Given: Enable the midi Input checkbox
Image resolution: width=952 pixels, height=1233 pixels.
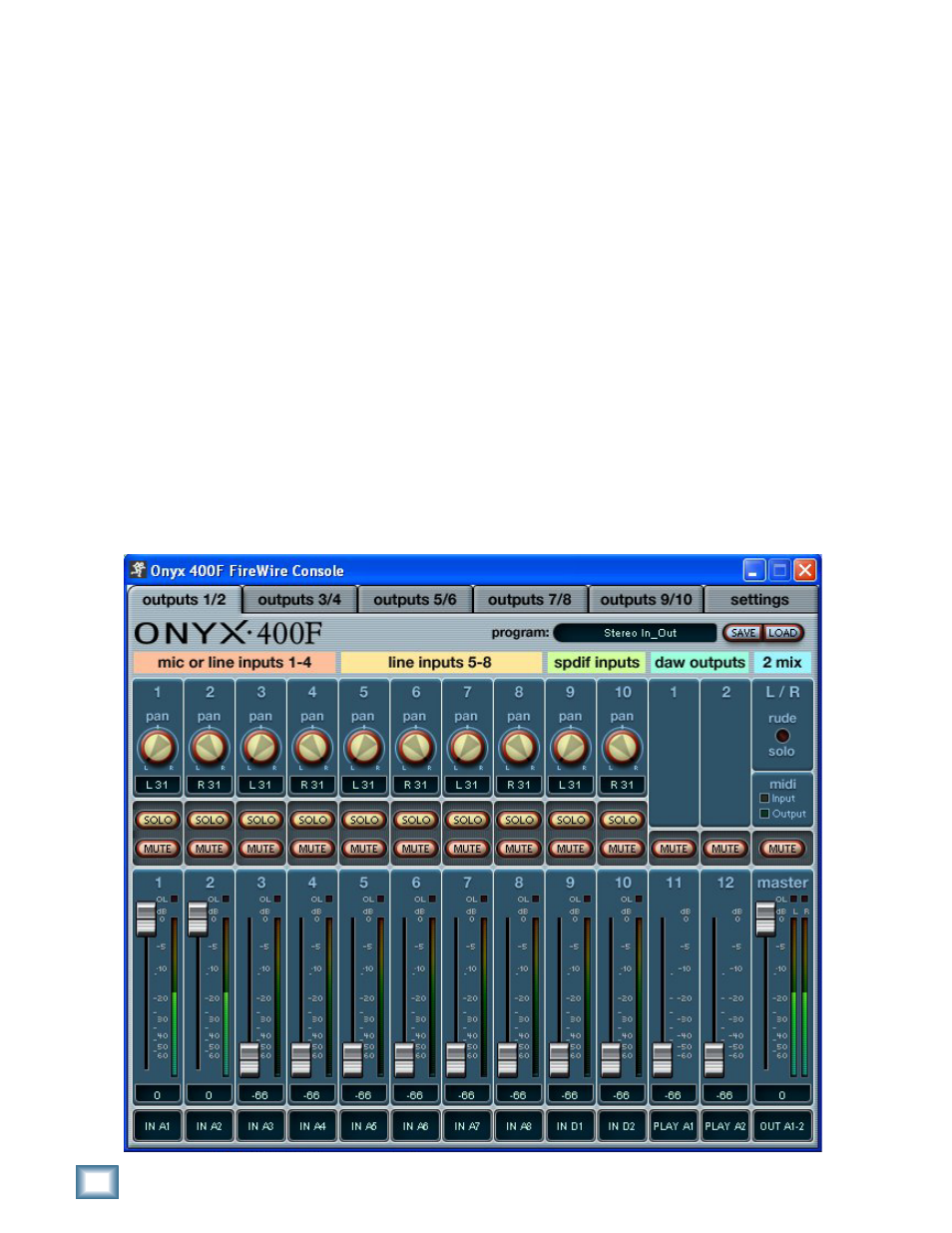Looking at the screenshot, I should 765,799.
